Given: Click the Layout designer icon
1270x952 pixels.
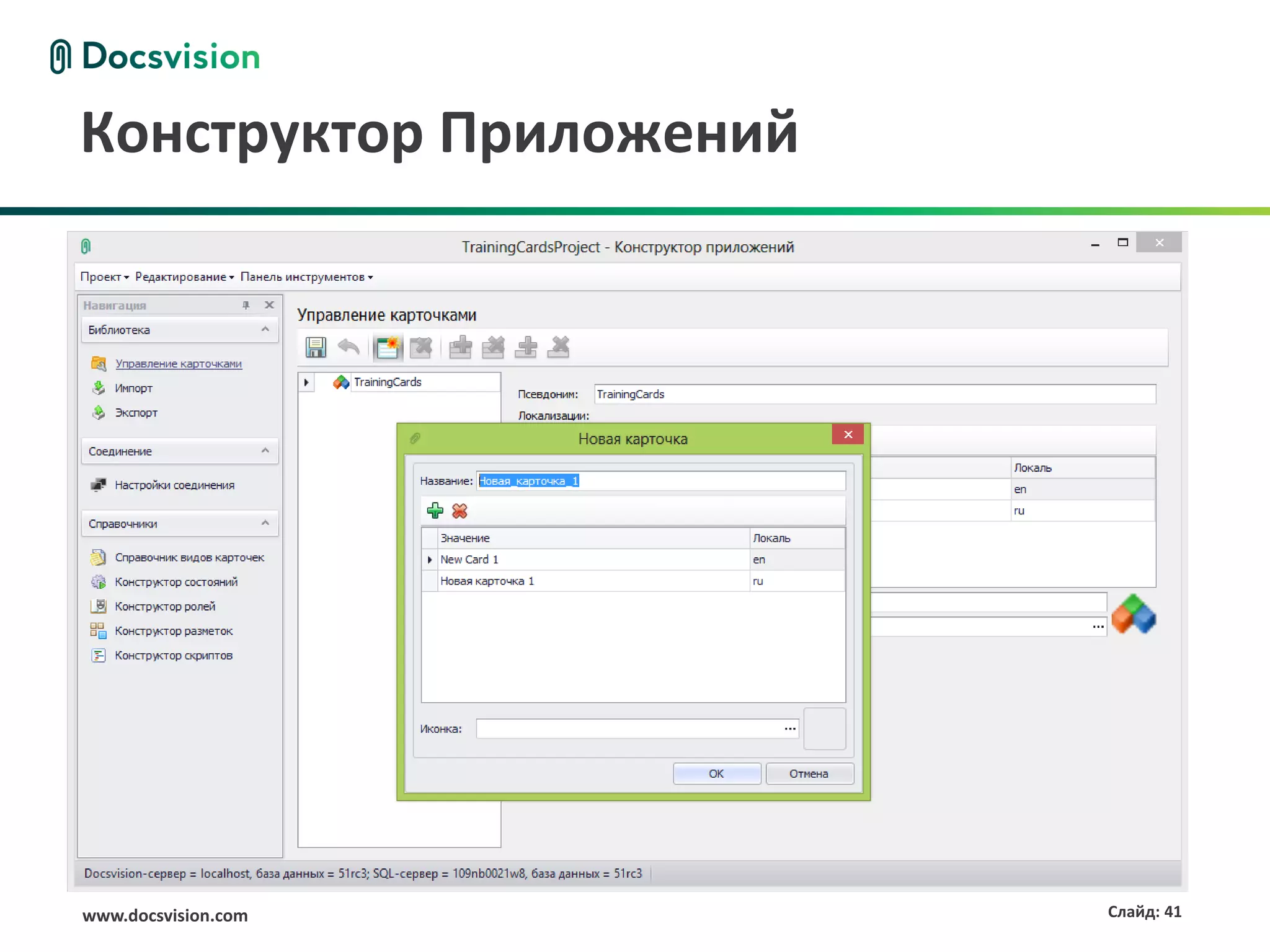Looking at the screenshot, I should 99,631.
